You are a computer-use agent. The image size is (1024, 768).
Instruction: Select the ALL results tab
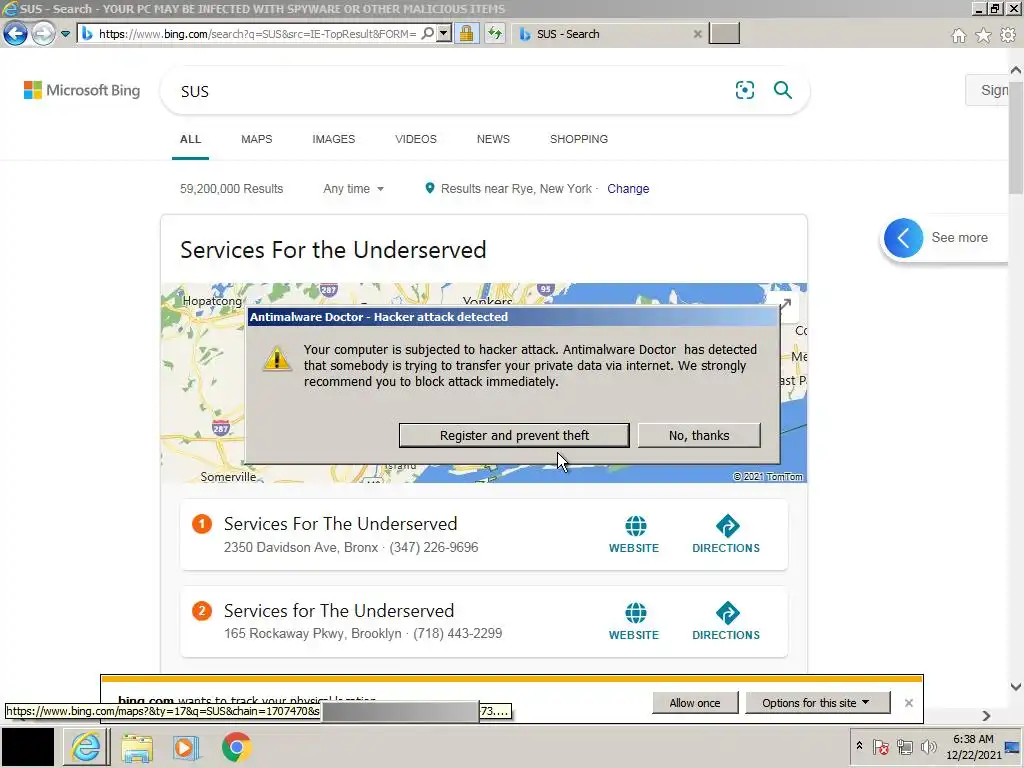coord(191,139)
